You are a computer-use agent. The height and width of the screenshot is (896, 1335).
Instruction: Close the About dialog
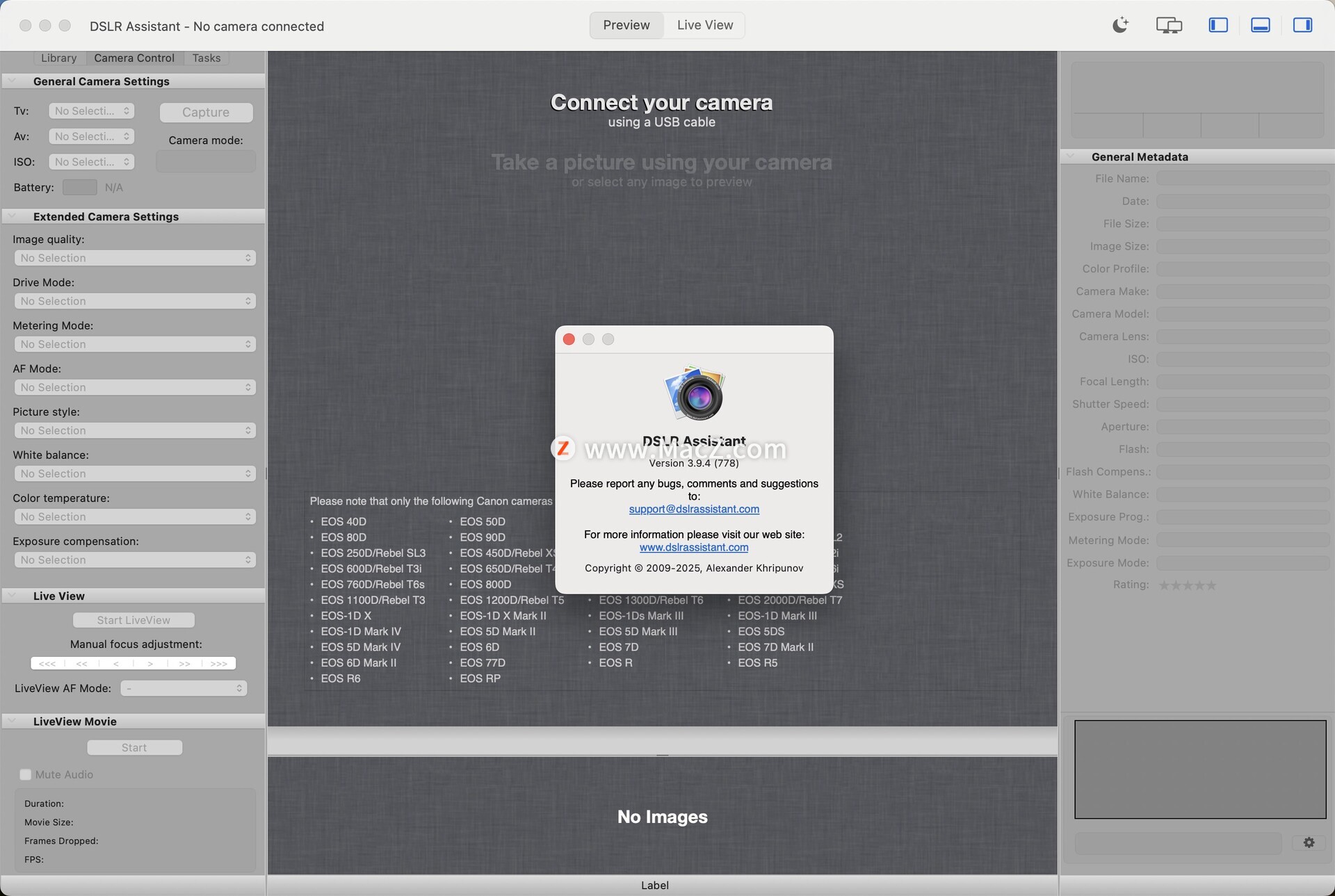pyautogui.click(x=569, y=339)
